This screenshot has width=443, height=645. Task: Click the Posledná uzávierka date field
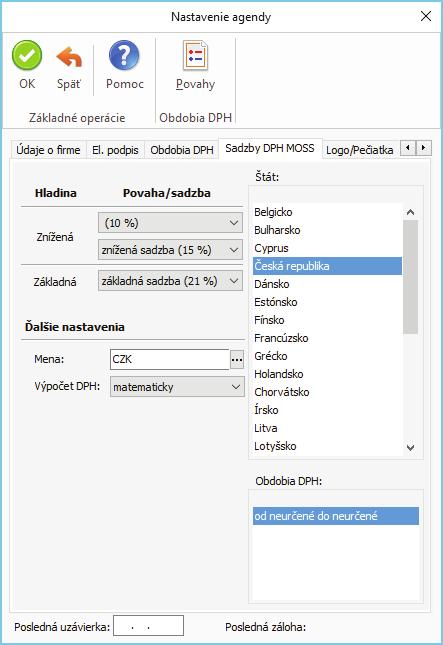coord(148,627)
